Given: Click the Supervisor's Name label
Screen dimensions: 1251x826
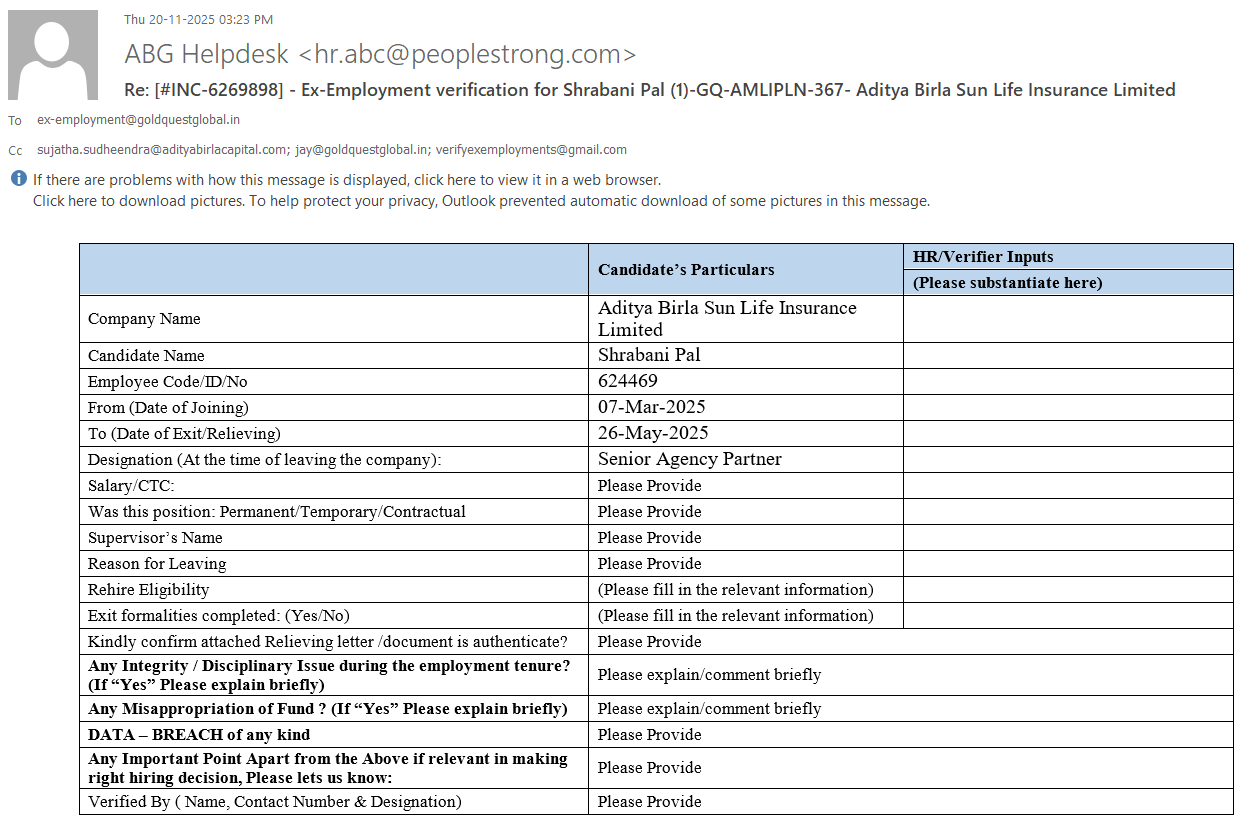Looking at the screenshot, I should [x=155, y=538].
